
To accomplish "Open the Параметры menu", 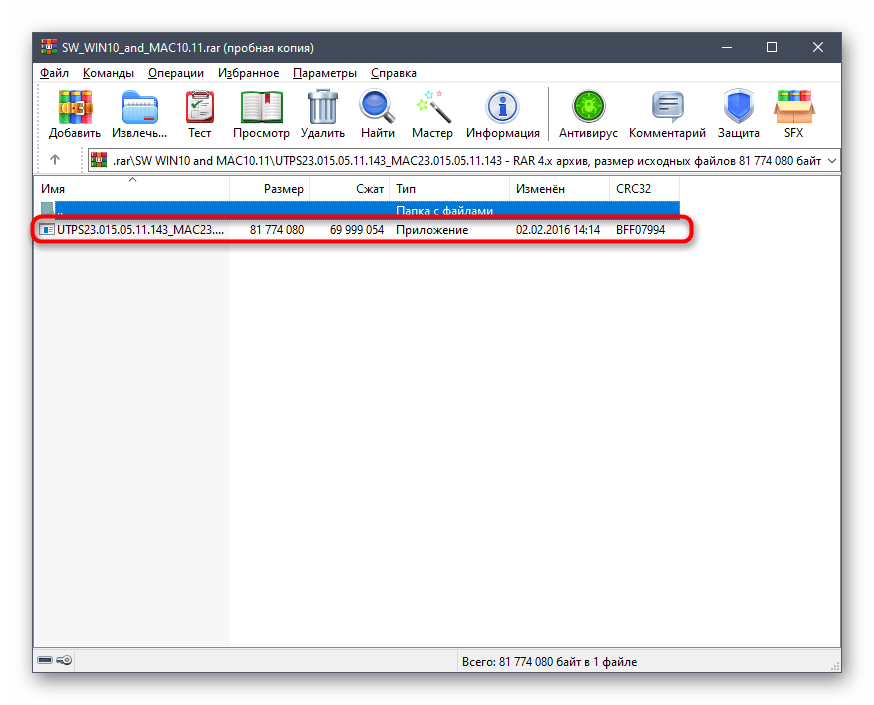I will [x=325, y=73].
